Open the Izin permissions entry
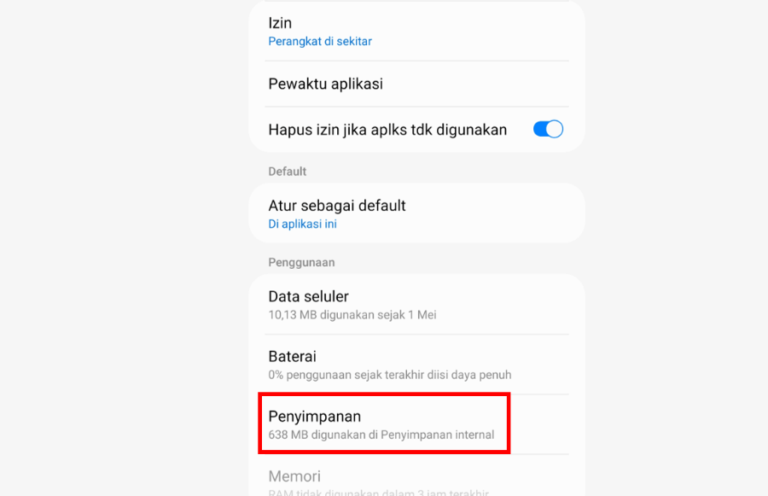 coord(416,31)
